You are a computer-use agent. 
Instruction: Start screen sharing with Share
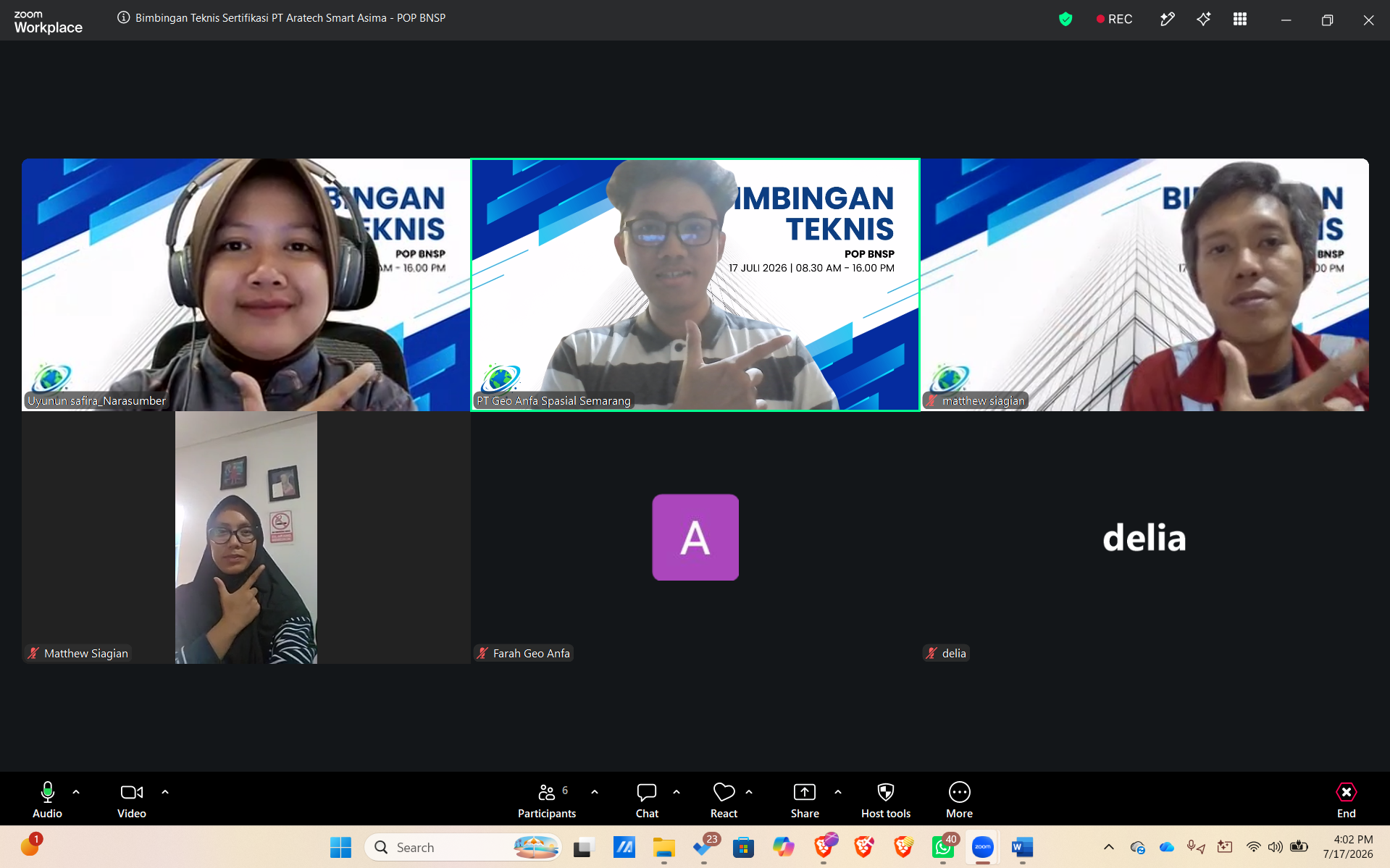tap(805, 799)
